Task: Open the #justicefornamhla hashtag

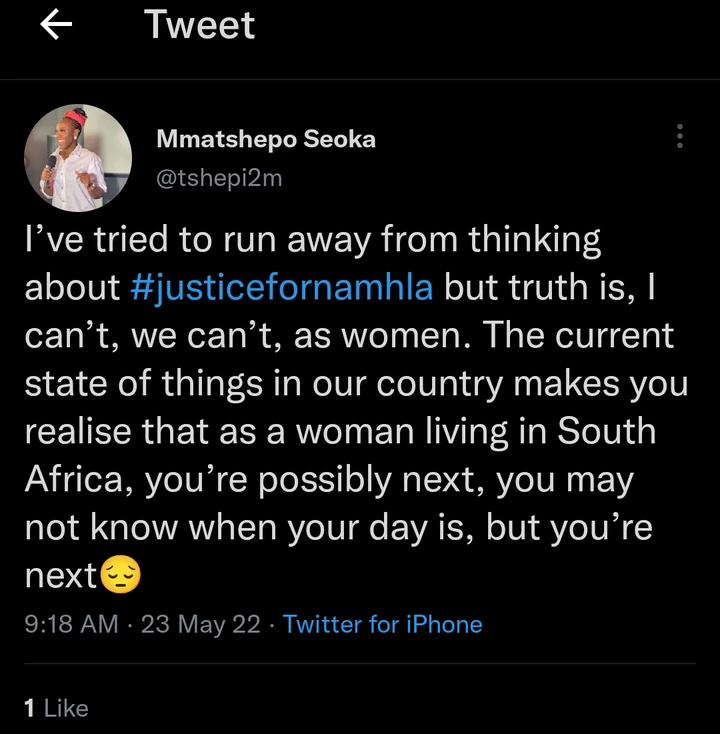Action: pos(282,287)
